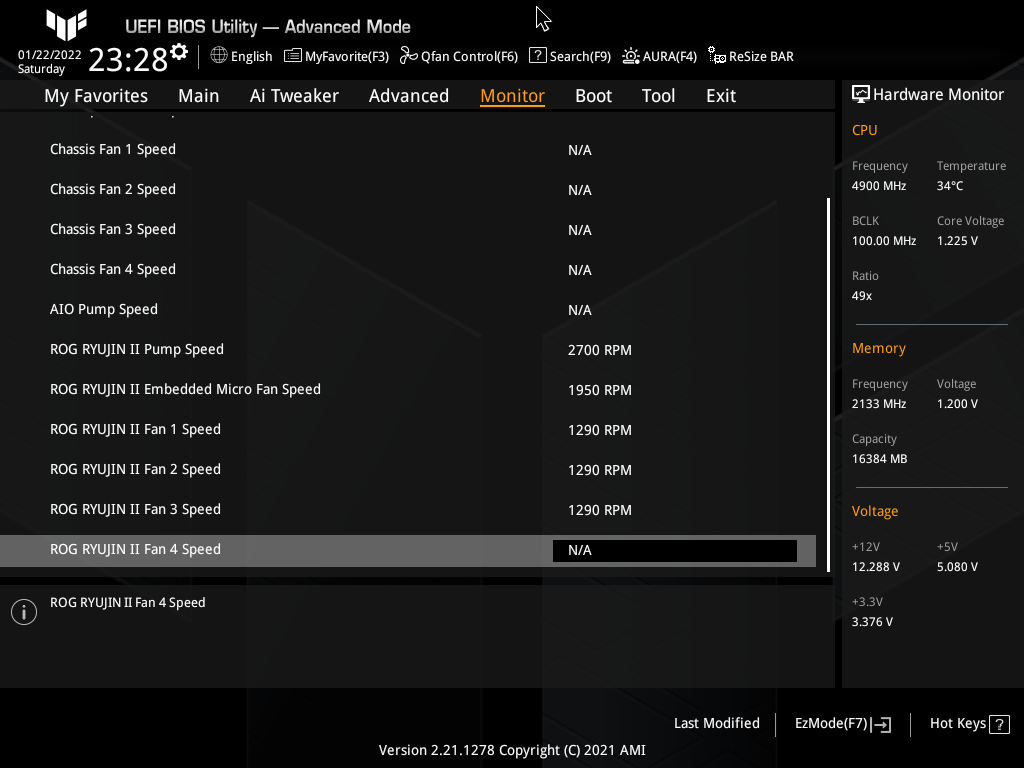Click the CPU heading in Hardware Monitor
This screenshot has width=1024, height=768.
865,130
